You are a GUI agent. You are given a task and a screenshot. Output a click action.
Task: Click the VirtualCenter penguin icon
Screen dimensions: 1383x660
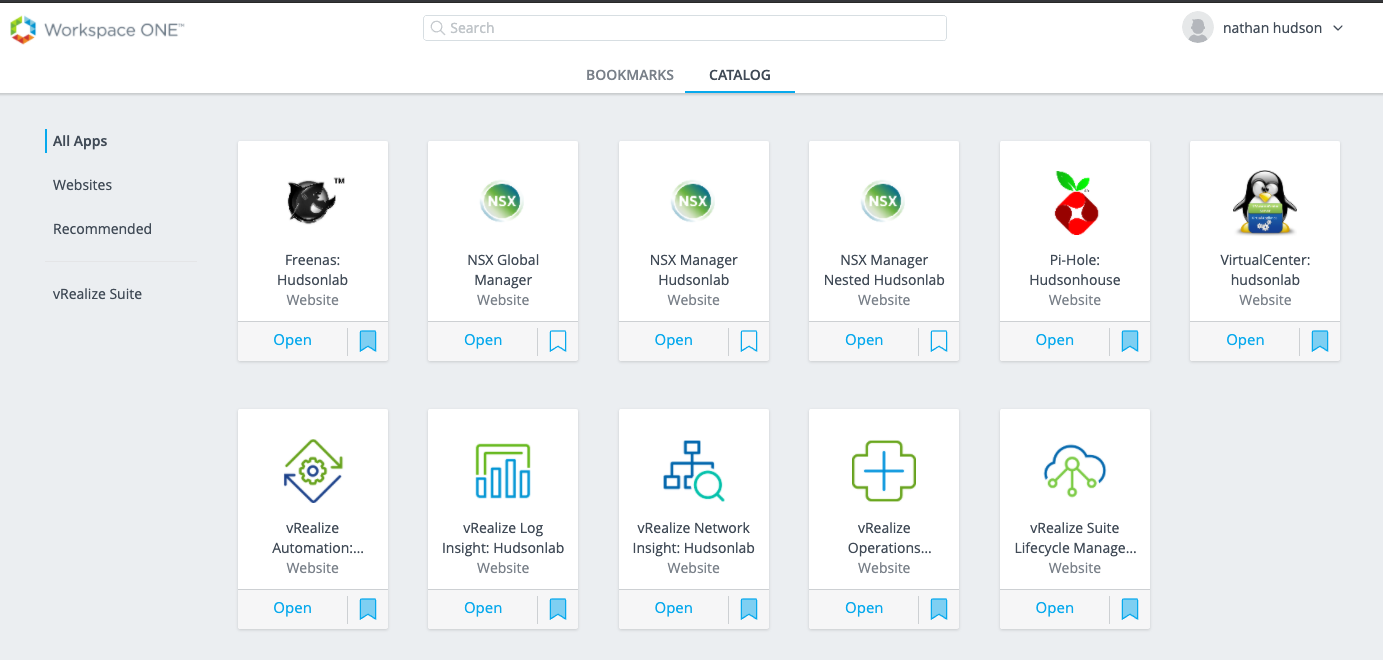pyautogui.click(x=1265, y=204)
